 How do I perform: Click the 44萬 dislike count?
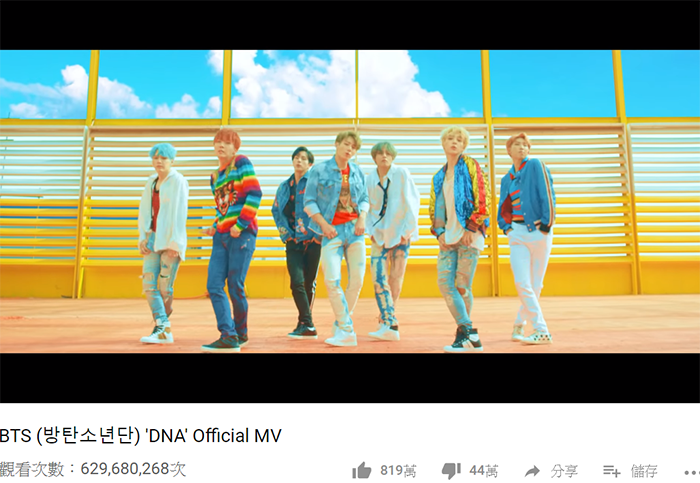click(x=483, y=471)
